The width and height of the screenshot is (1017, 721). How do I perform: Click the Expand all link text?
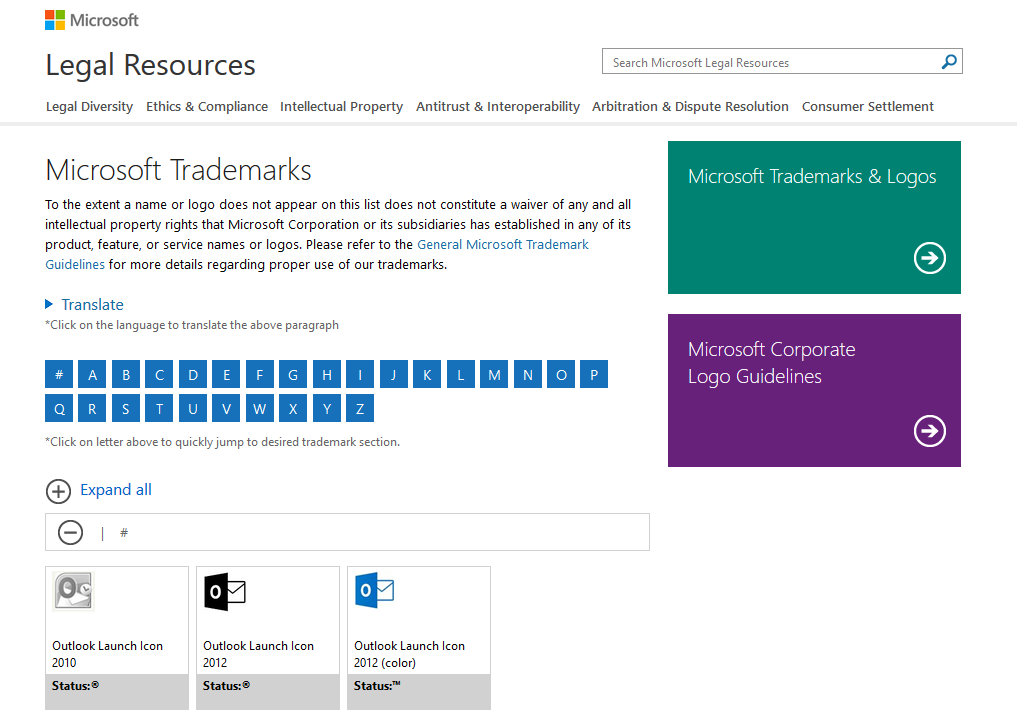[116, 490]
